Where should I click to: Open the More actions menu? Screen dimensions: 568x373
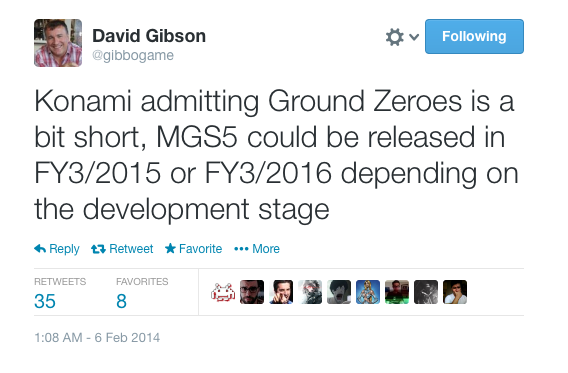pos(257,249)
